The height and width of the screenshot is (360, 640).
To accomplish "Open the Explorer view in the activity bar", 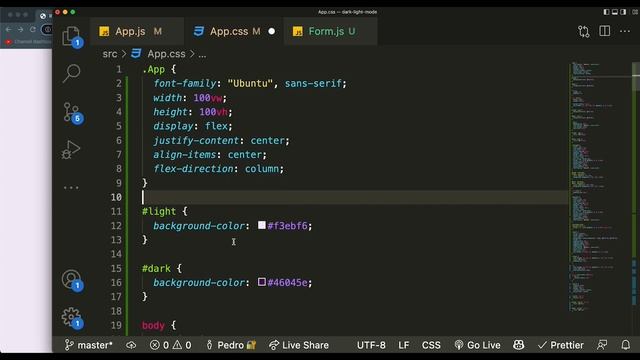I will [x=72, y=36].
